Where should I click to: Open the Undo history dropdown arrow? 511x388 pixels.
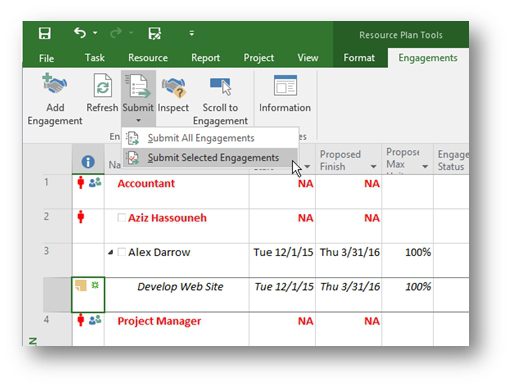click(95, 33)
